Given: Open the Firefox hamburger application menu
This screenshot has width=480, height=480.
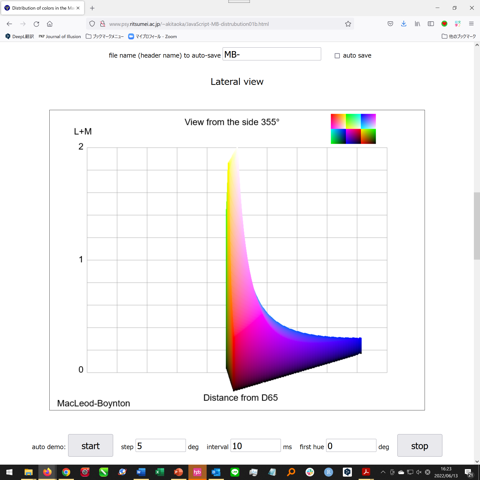Looking at the screenshot, I should coord(471,24).
